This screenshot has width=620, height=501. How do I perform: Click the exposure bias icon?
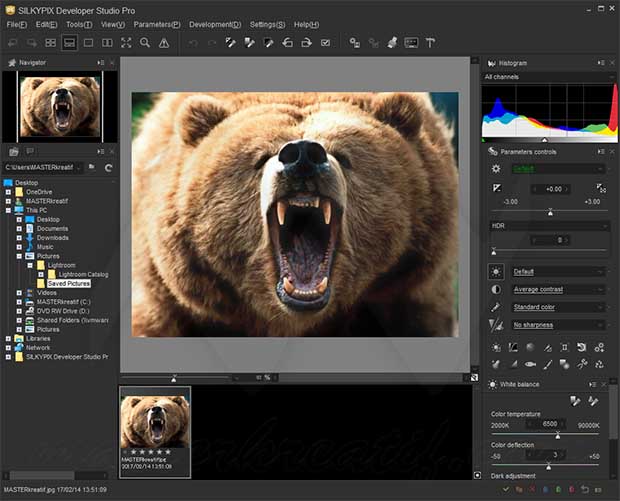(x=497, y=188)
